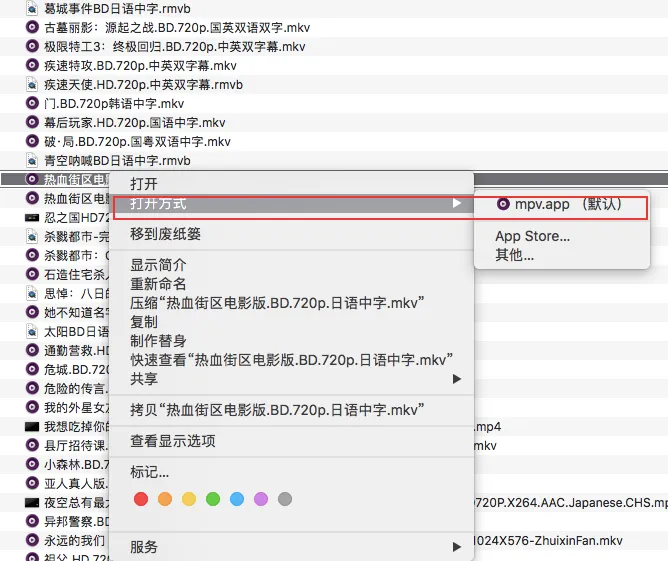Screen dimensions: 668x561
Task: Select file 幕后玩家.HD.720p.国语中字.mkv
Action: pyautogui.click(x=135, y=123)
